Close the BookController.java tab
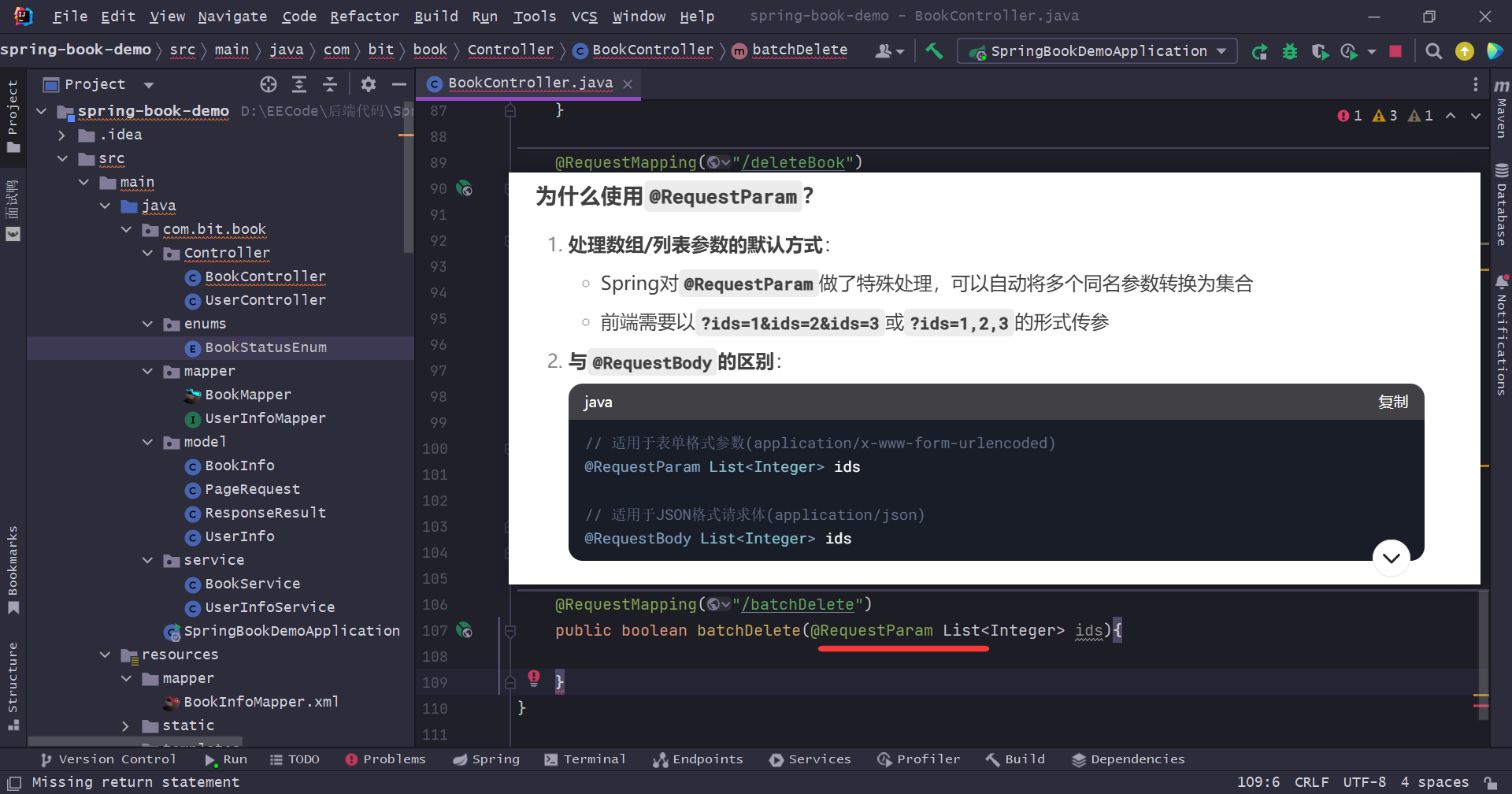Screen dimensions: 1512x794 click(x=628, y=84)
